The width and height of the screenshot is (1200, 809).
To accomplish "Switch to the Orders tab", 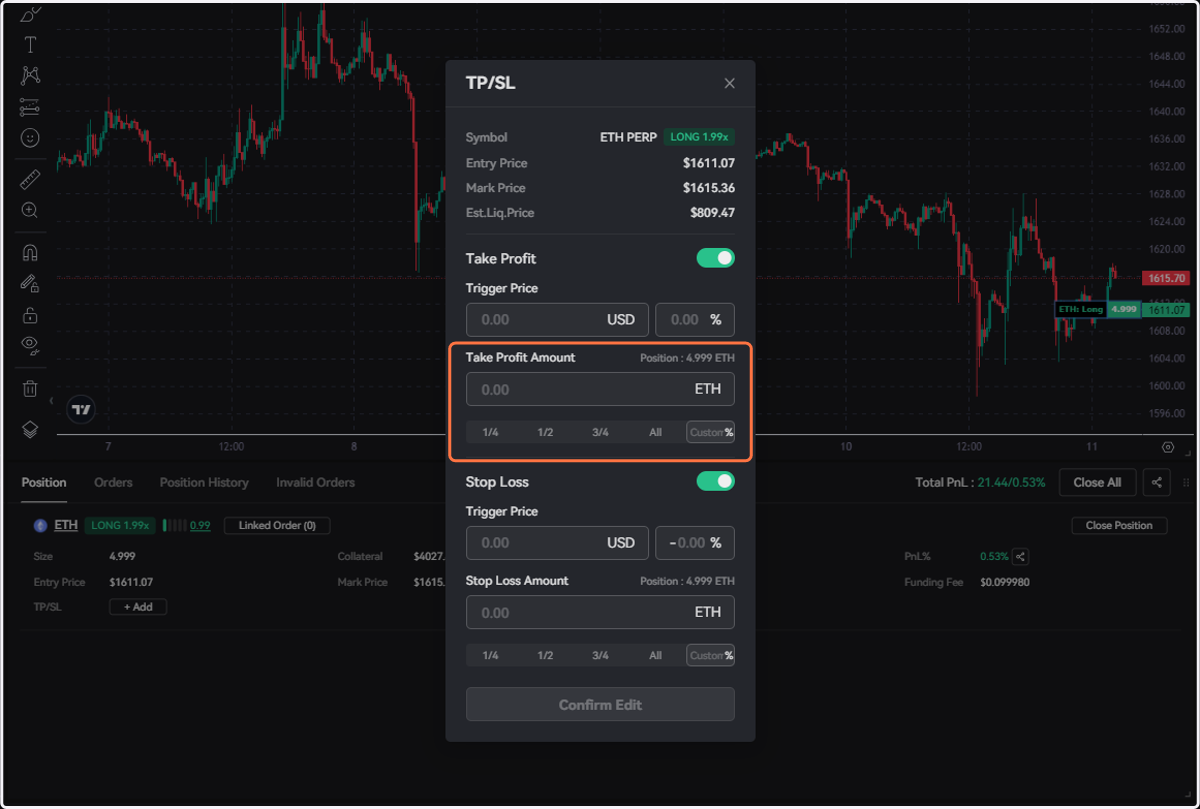I will (113, 482).
